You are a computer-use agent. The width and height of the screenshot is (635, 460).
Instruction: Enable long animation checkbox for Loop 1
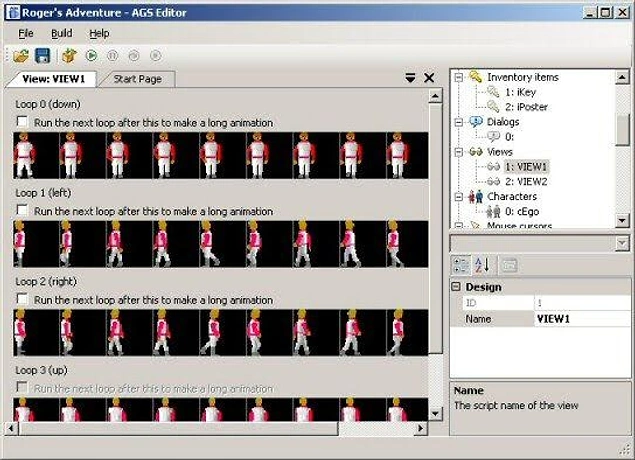(22, 210)
